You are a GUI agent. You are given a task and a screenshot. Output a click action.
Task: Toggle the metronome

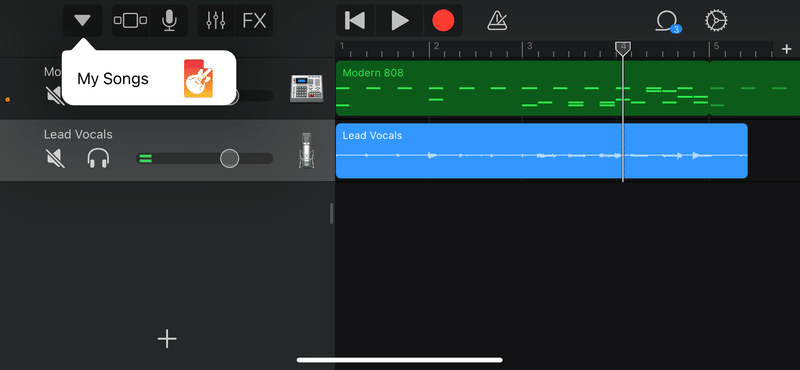point(496,20)
